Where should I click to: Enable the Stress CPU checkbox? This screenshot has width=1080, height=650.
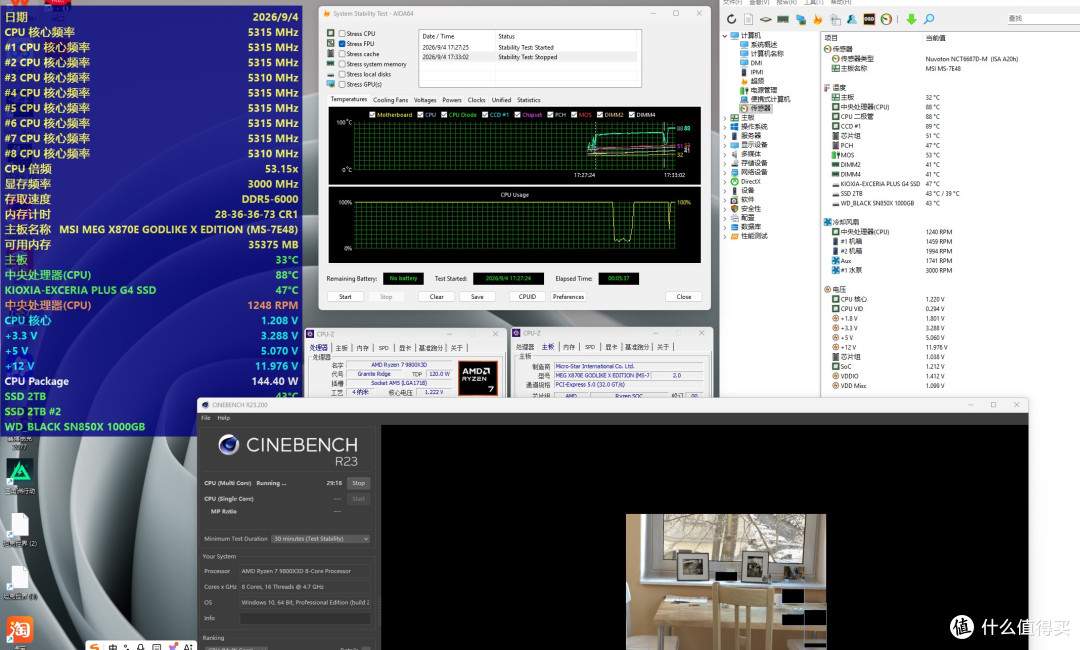click(342, 33)
